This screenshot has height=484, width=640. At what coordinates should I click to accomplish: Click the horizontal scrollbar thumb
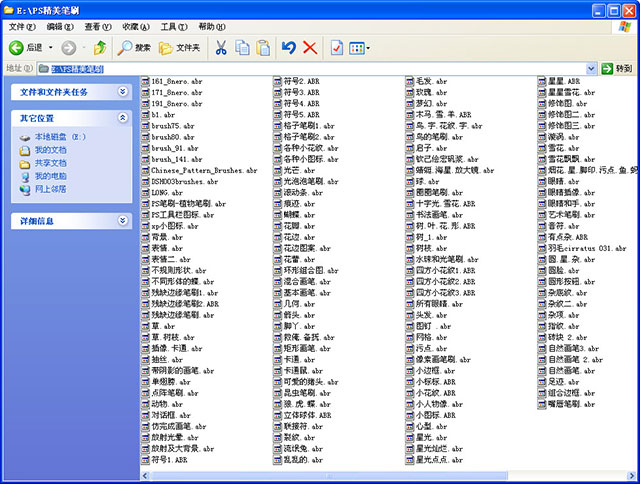[x=329, y=476]
